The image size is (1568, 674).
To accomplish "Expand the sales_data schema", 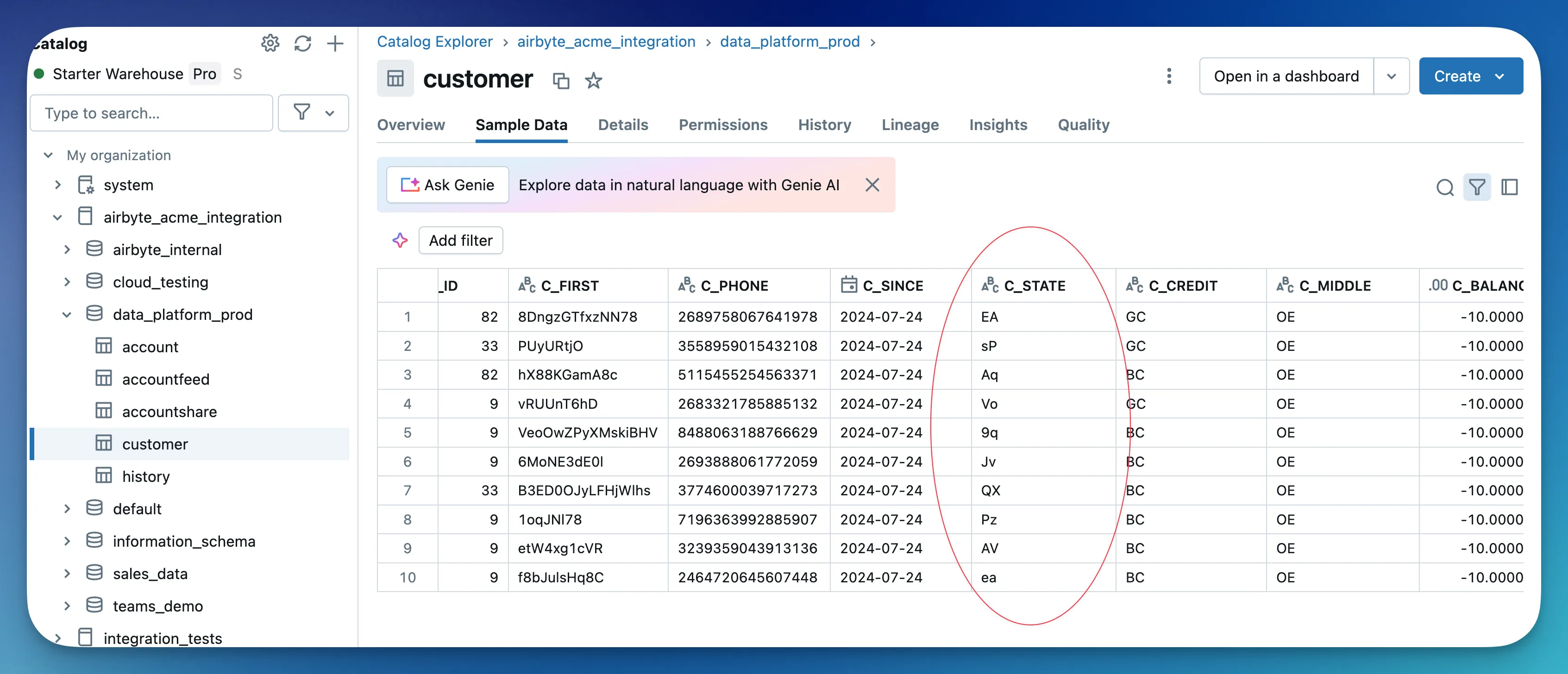I will 67,574.
